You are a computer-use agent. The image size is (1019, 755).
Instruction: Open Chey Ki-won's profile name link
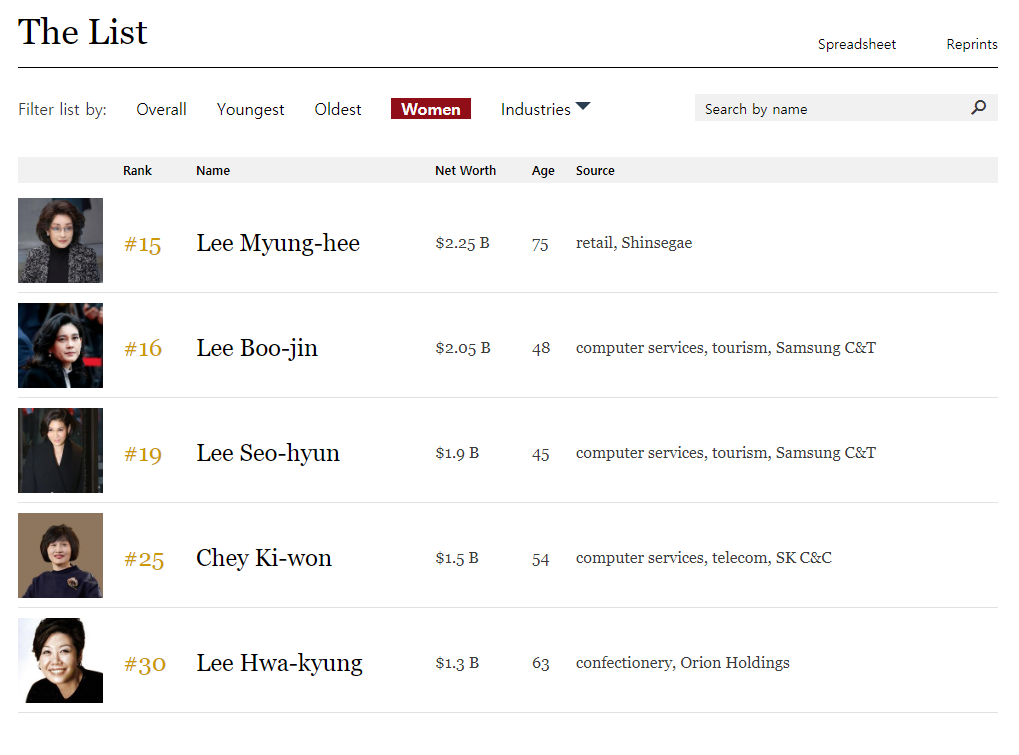264,558
